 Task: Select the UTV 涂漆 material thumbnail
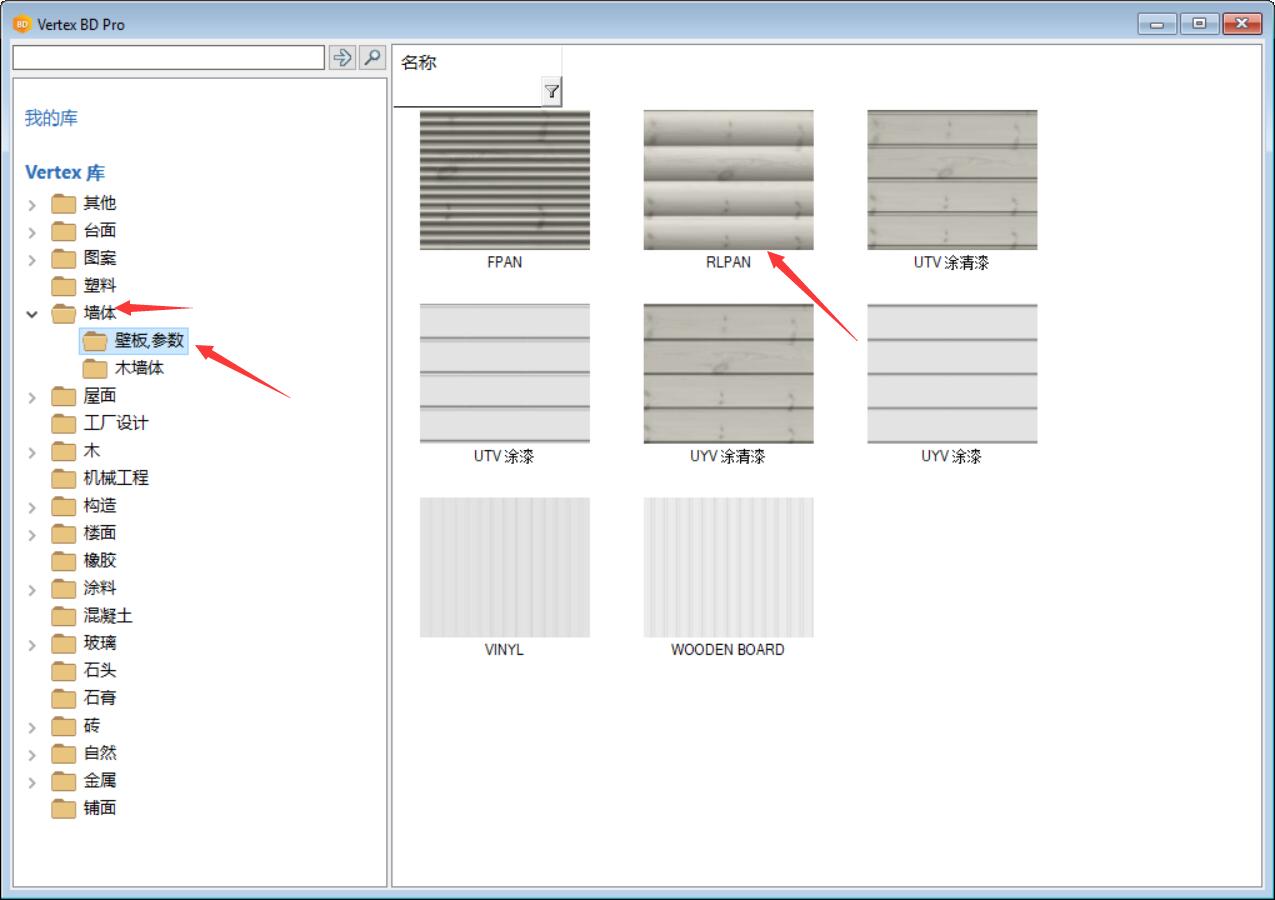click(x=505, y=374)
